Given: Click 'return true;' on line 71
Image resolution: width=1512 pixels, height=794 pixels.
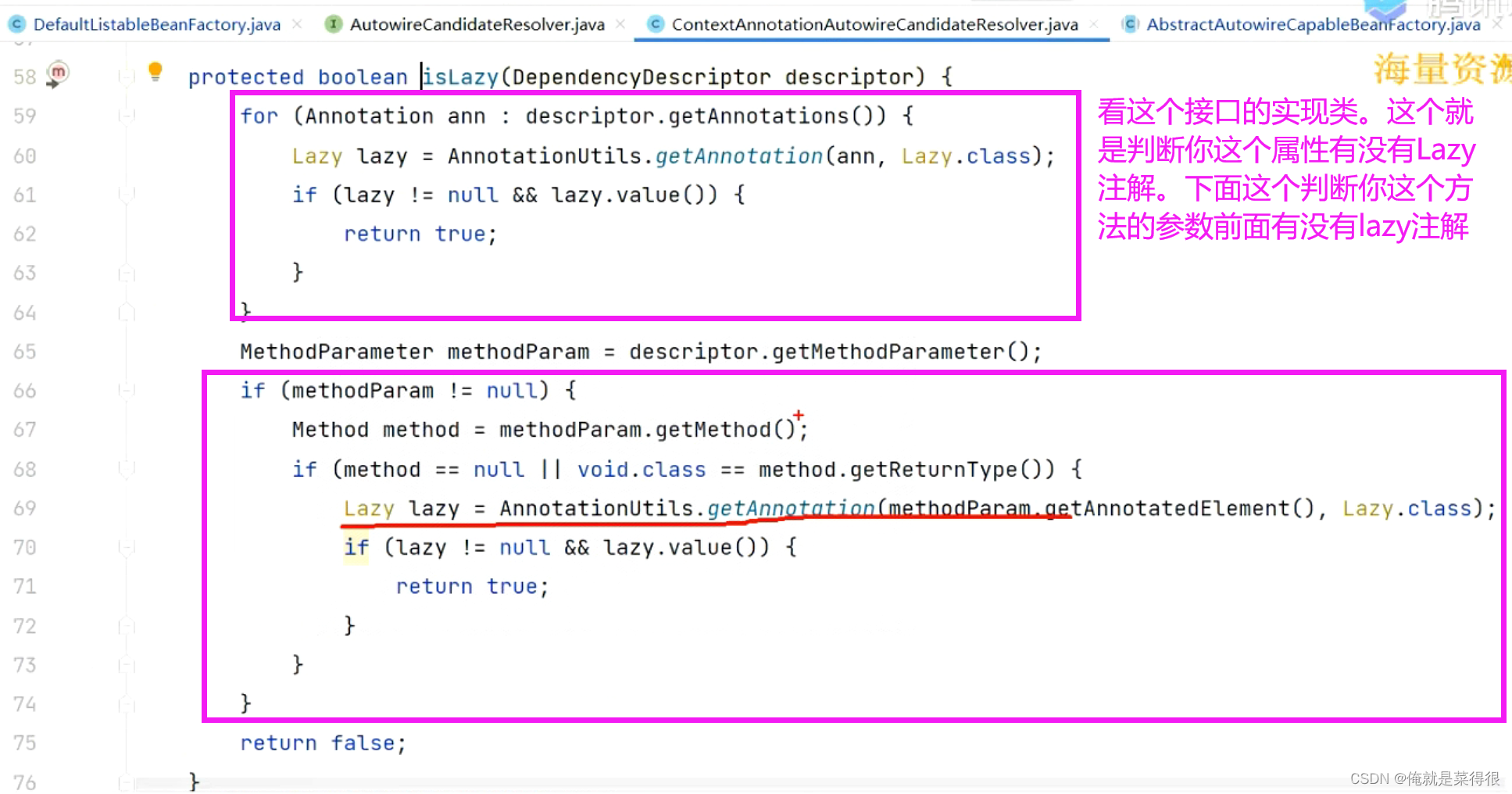Looking at the screenshot, I should click(473, 586).
